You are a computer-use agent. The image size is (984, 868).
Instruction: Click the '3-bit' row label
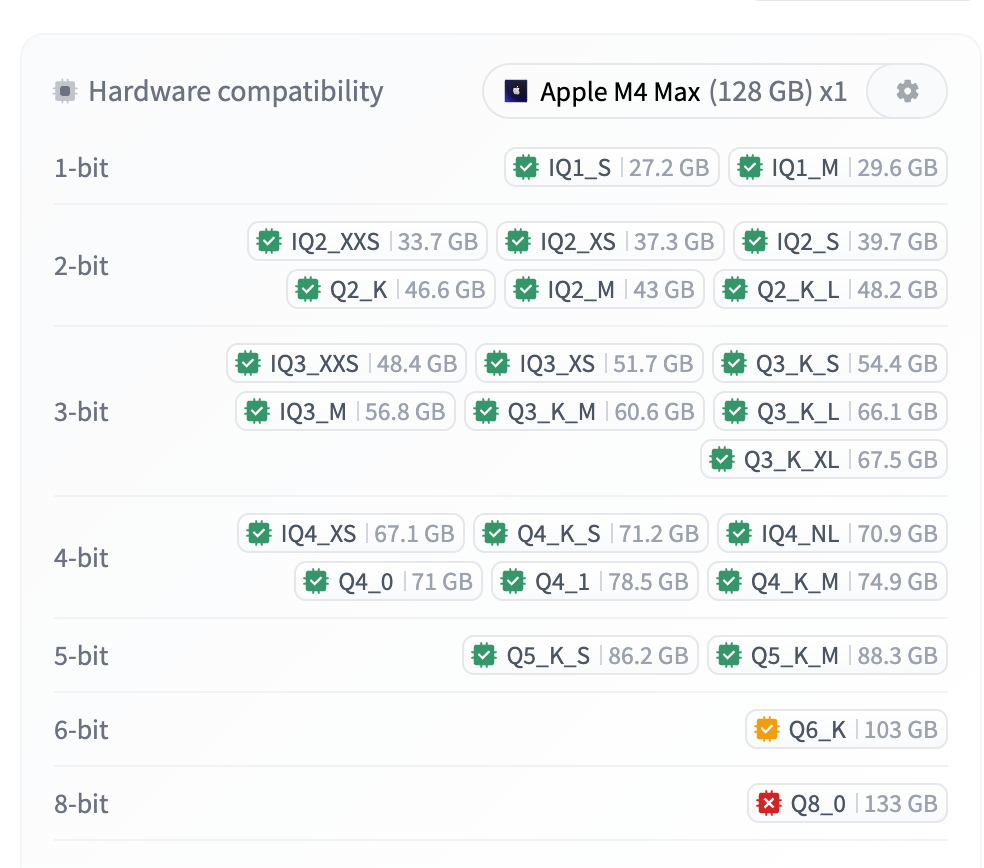tap(81, 412)
